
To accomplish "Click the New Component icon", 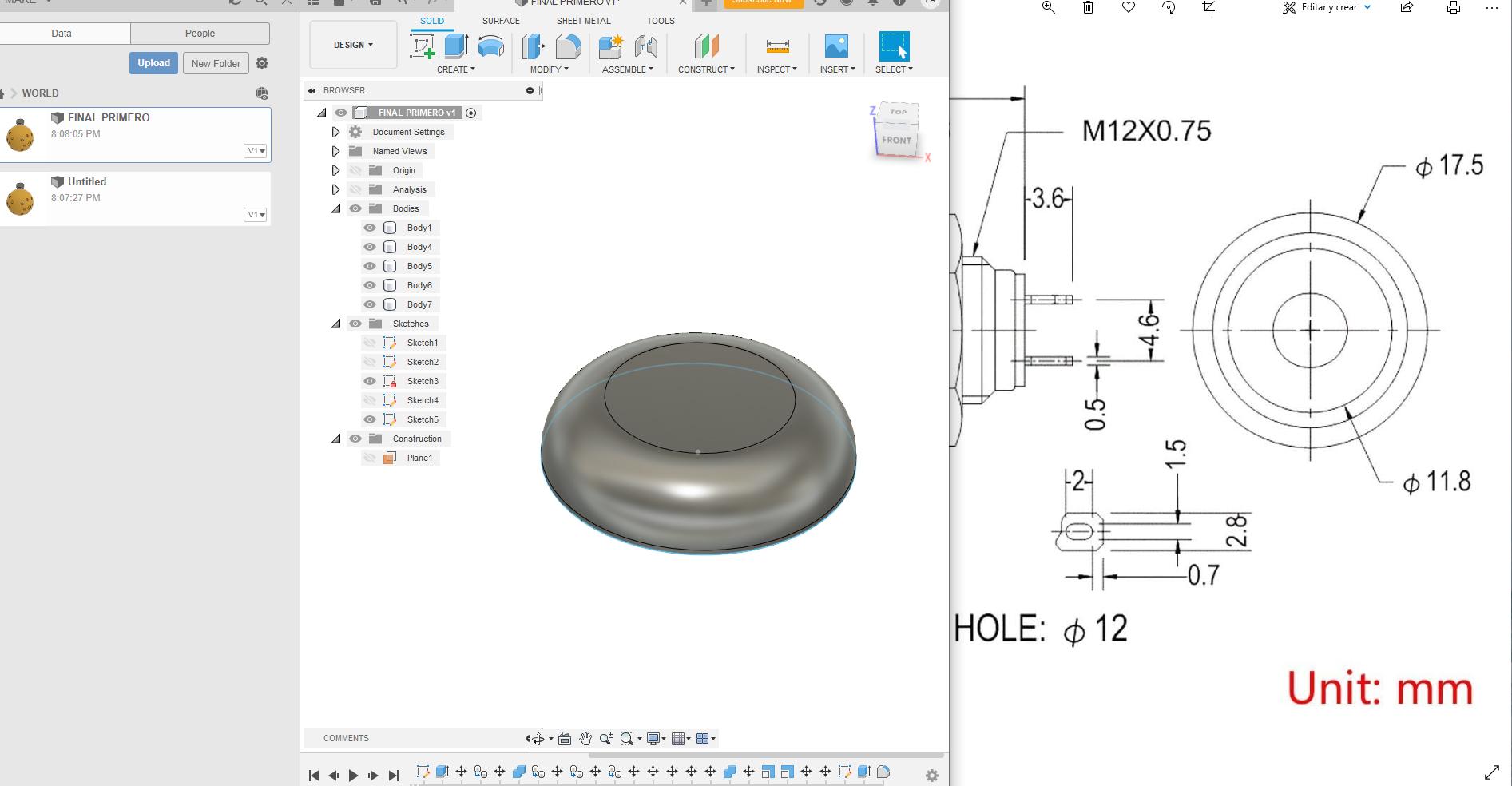I will coord(611,46).
